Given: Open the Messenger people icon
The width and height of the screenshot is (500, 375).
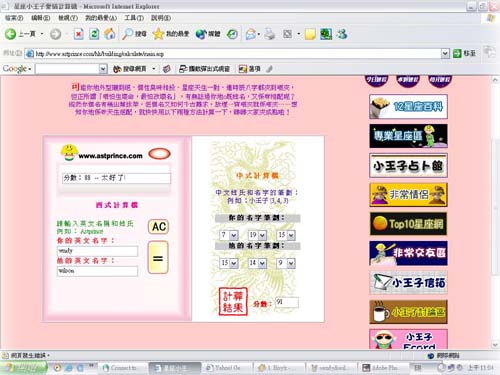Looking at the screenshot, I should tap(342, 34).
